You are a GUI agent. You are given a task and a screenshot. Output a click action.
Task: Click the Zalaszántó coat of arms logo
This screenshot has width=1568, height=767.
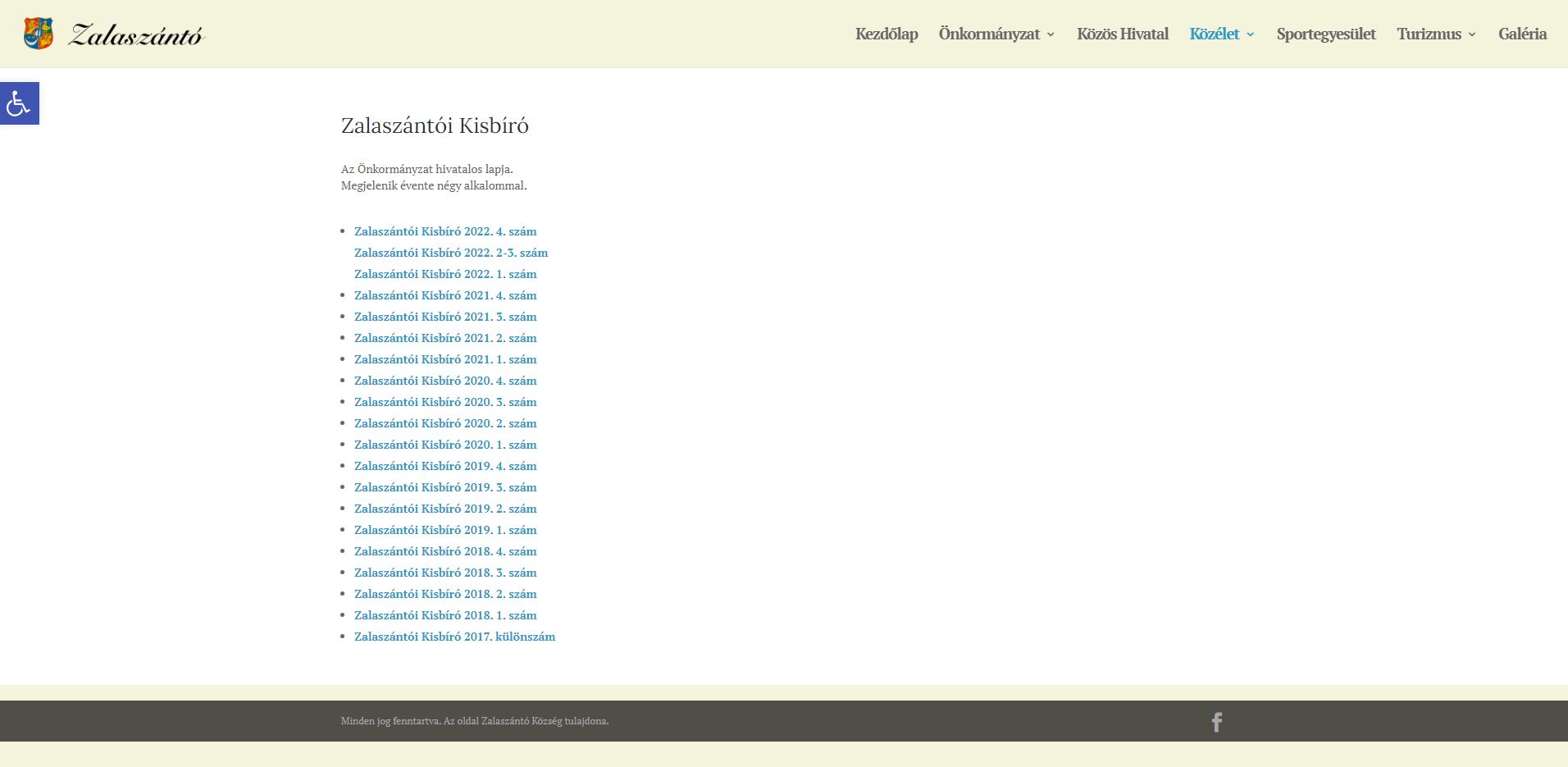pyautogui.click(x=39, y=34)
